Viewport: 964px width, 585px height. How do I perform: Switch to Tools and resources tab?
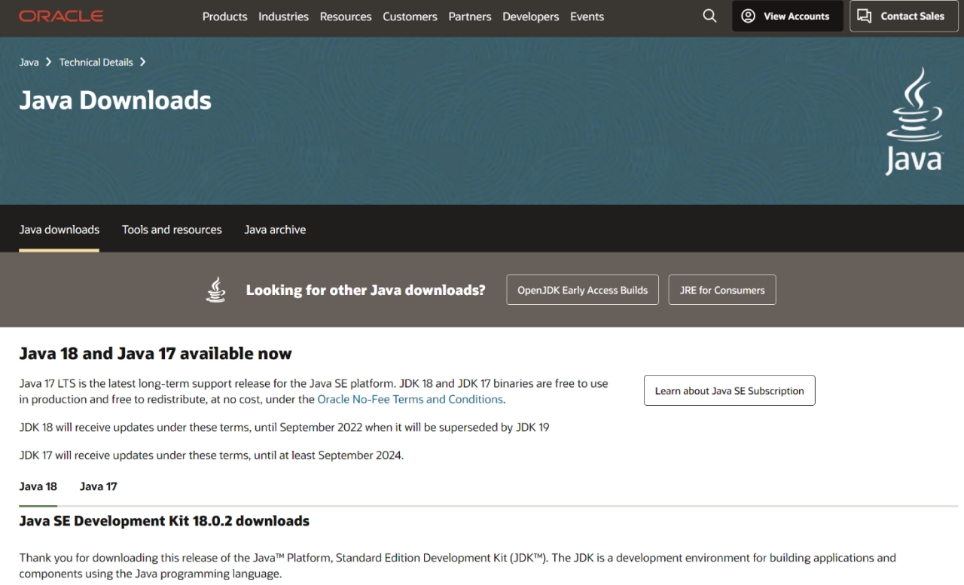172,229
